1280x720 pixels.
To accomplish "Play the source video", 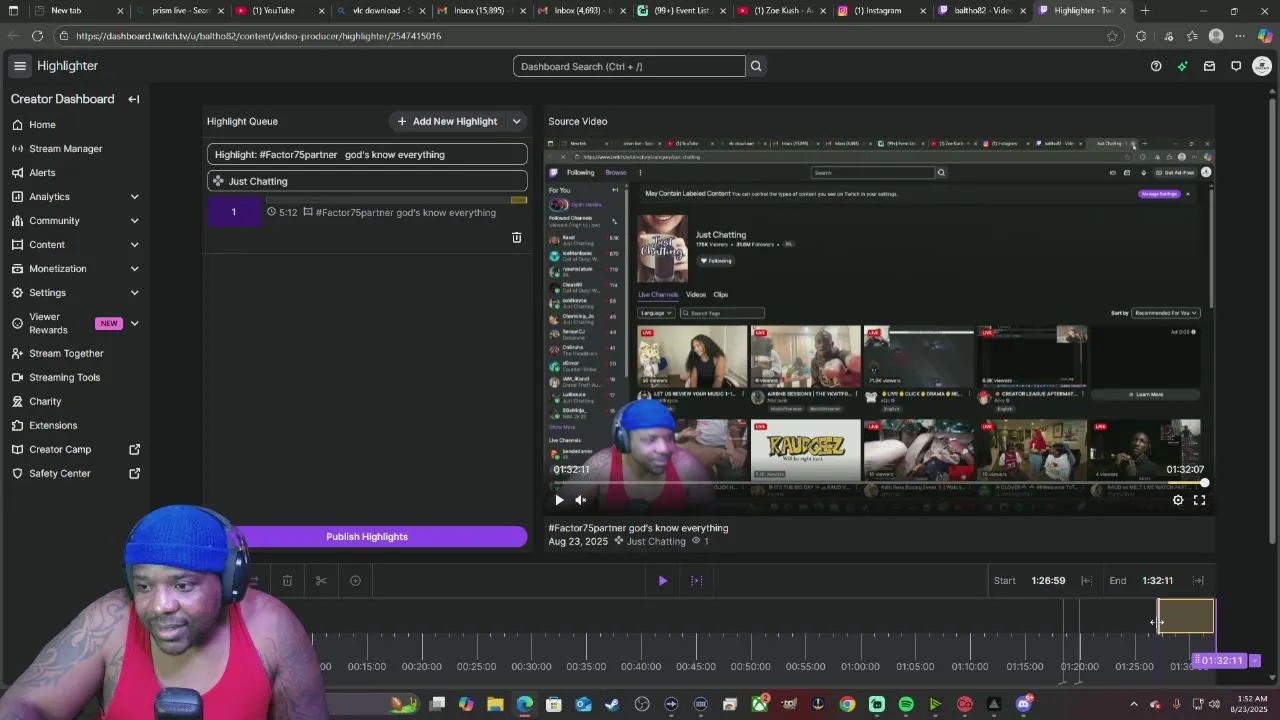I will (559, 500).
